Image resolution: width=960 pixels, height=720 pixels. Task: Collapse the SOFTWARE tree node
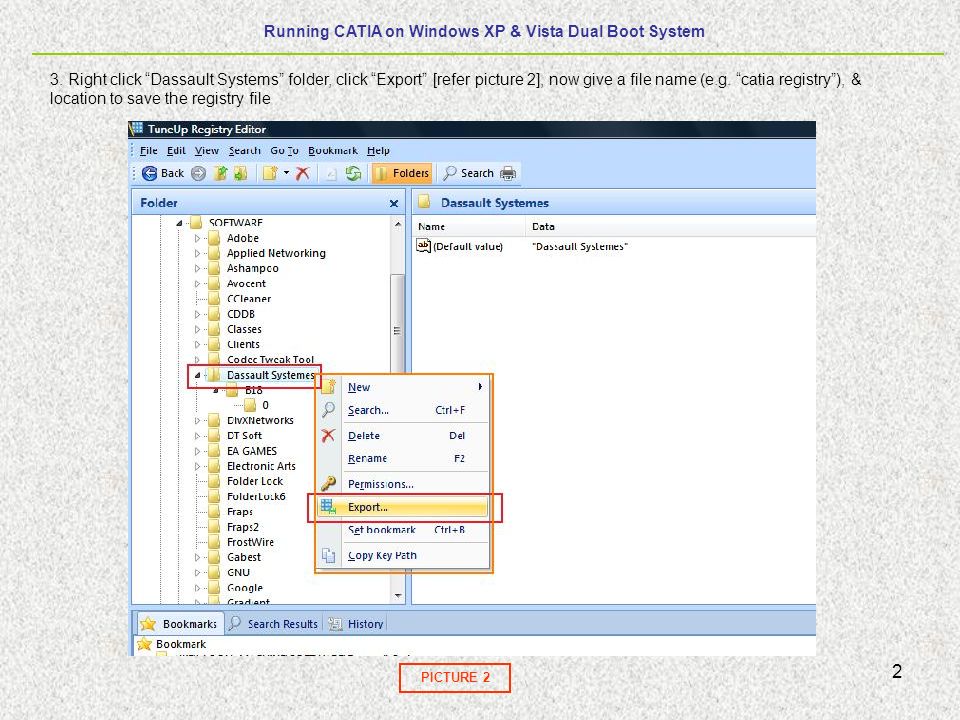click(x=179, y=223)
